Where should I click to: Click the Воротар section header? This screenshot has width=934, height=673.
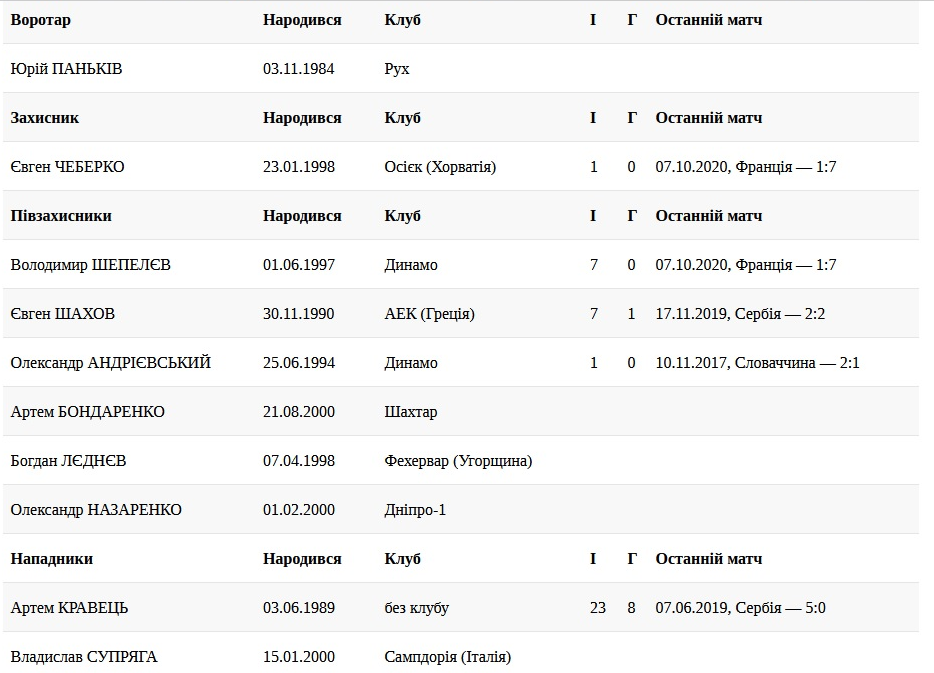click(x=40, y=20)
